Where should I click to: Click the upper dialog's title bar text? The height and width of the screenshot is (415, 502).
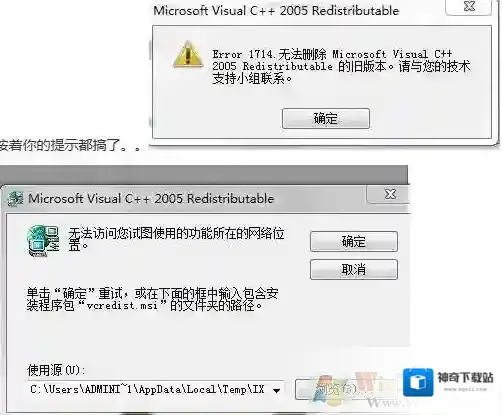coord(276,11)
